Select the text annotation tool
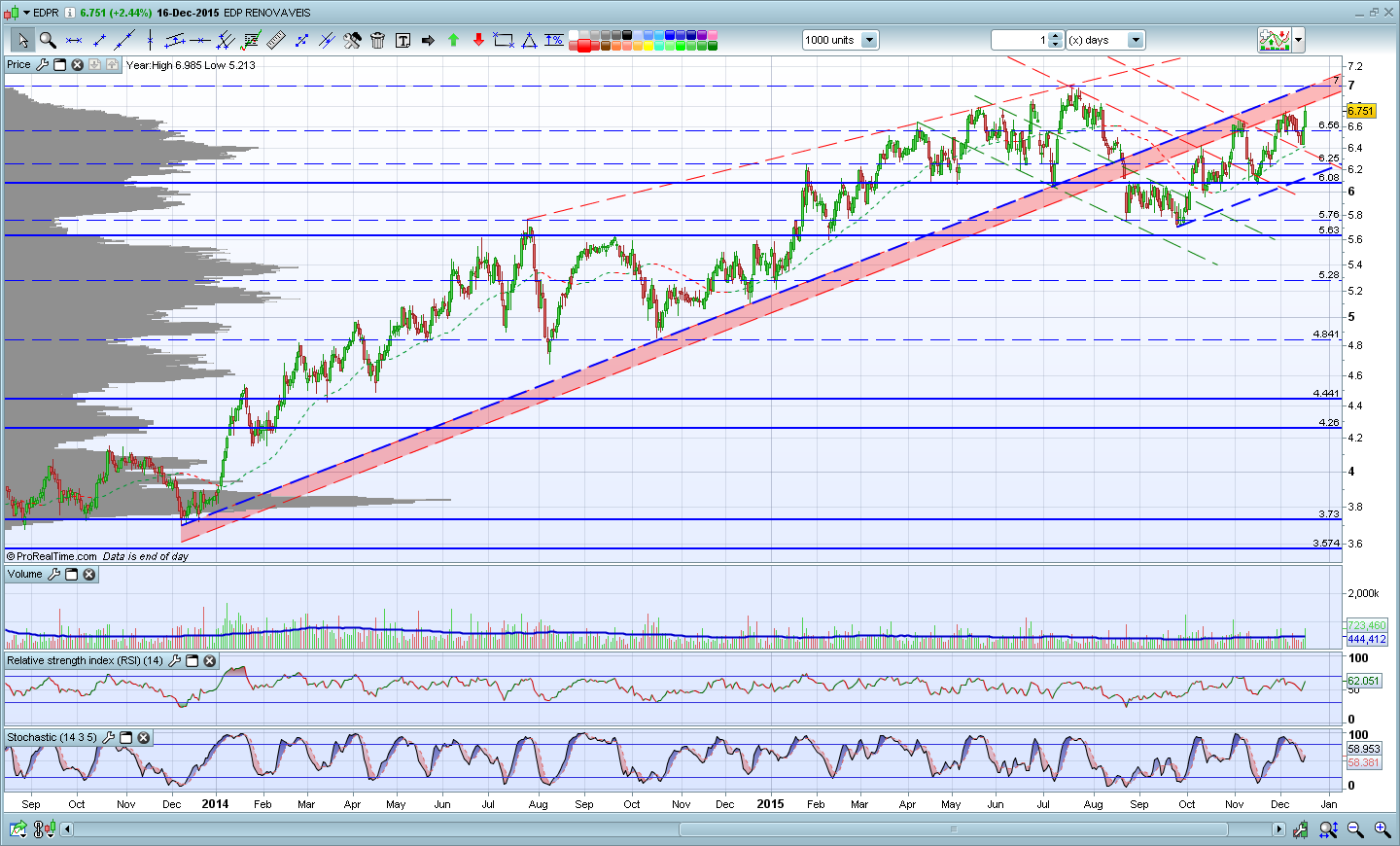The image size is (1400, 846). (402, 40)
